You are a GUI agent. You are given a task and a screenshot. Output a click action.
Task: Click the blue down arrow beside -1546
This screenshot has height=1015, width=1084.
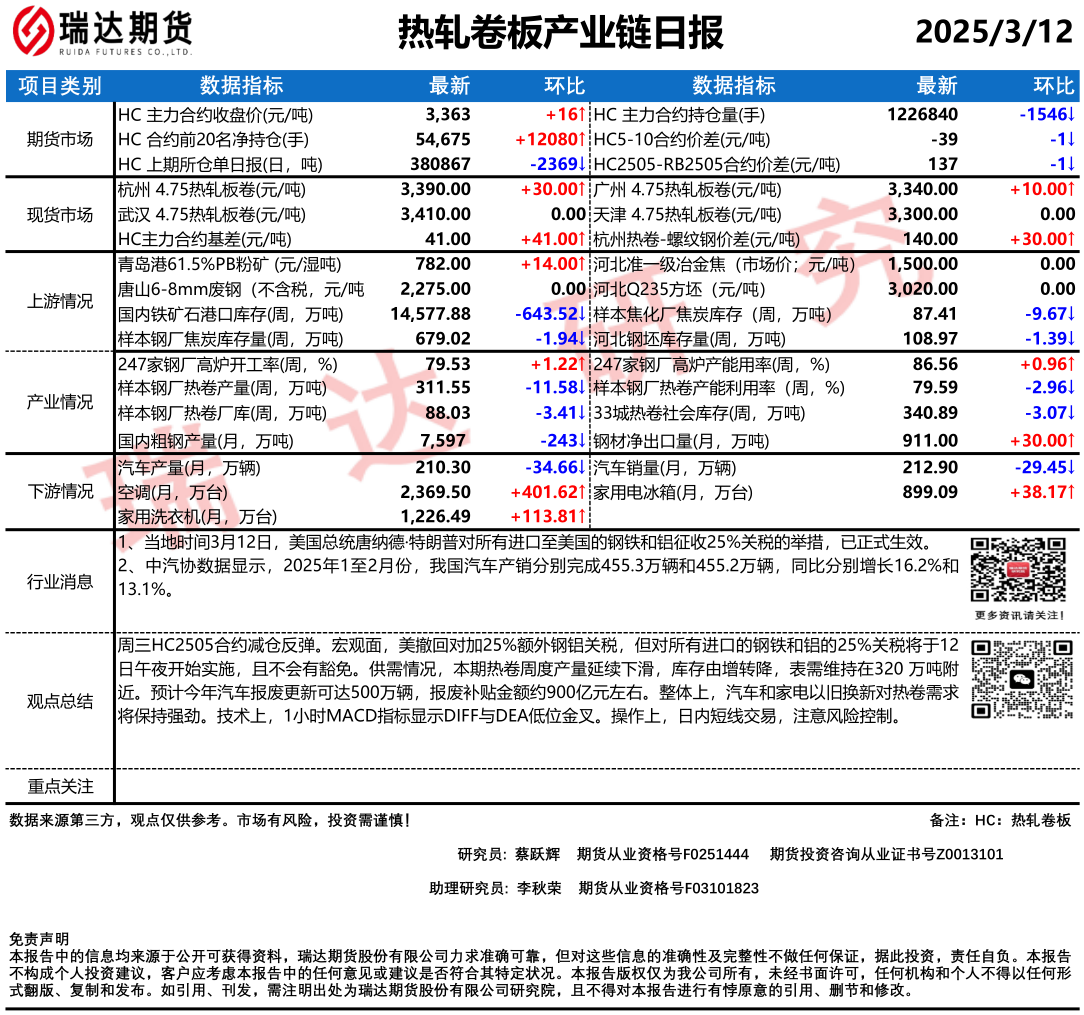1071,115
